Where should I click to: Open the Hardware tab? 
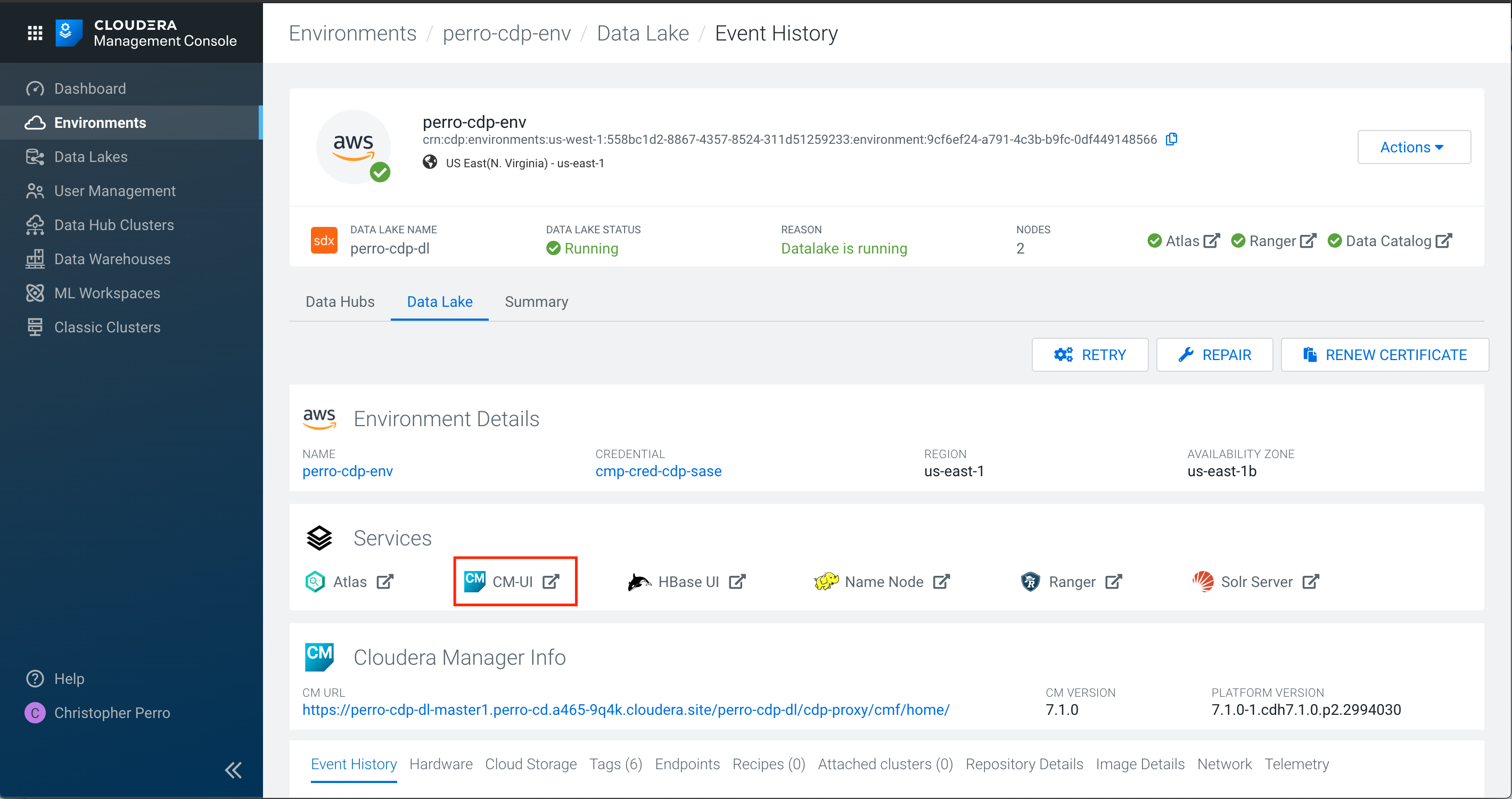tap(441, 764)
